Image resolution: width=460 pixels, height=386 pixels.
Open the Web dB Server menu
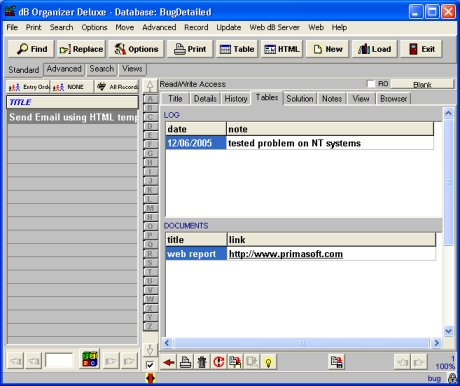(274, 27)
